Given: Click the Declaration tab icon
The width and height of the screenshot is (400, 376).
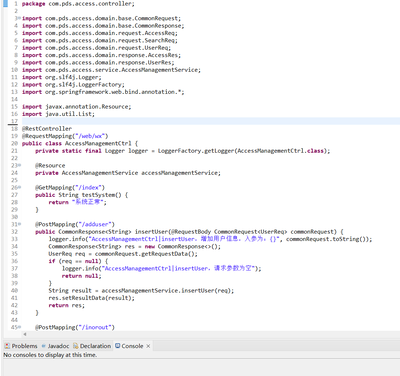Looking at the screenshot, I should [x=76, y=346].
